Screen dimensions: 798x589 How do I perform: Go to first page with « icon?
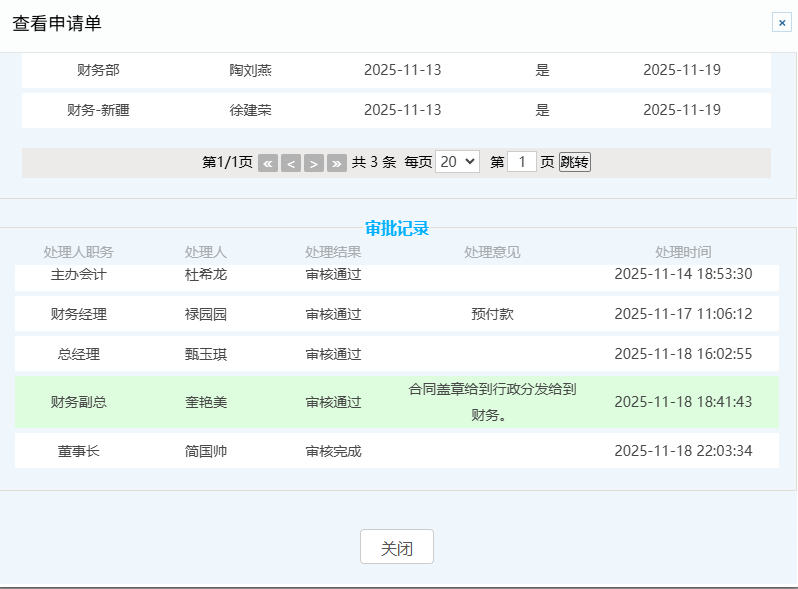tap(268, 163)
